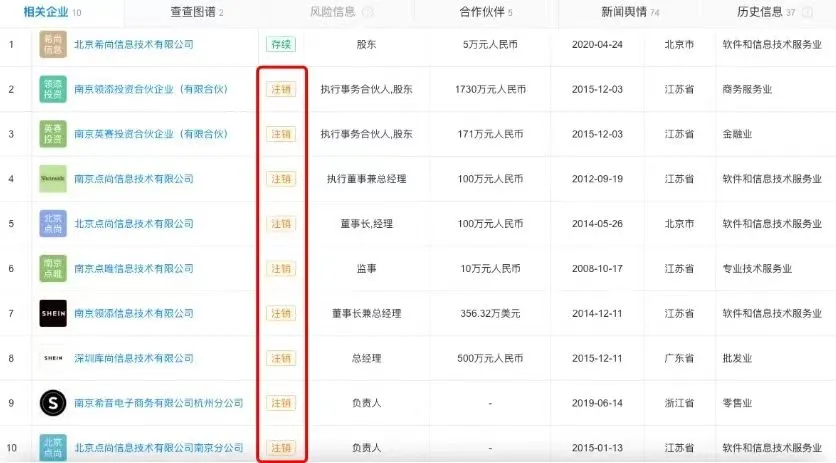
Task: Open 北京点尚信息技术有限公司南京分公司
Action: coord(158,448)
